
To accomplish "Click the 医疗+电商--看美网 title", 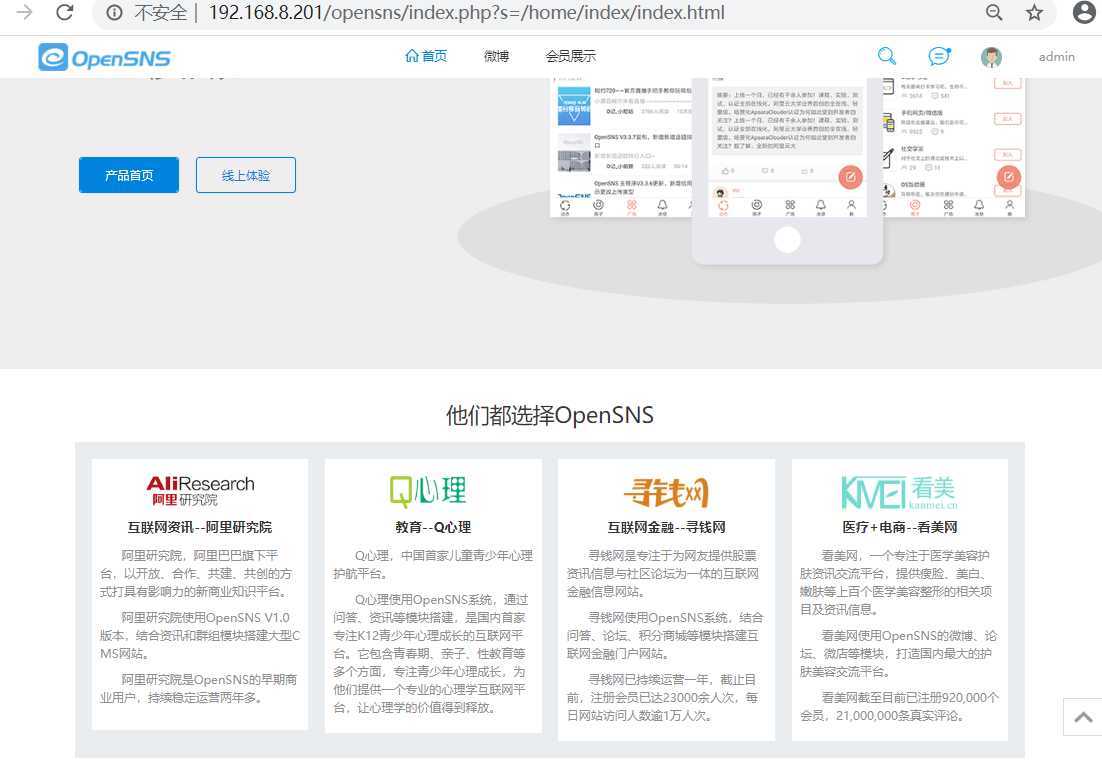I will point(900,527).
